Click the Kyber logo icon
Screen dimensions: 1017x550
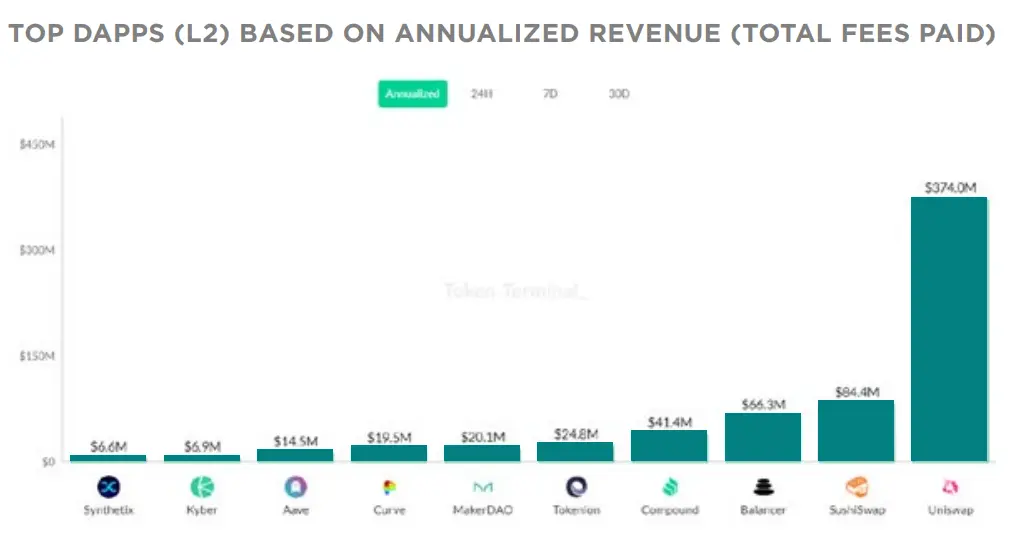click(x=202, y=486)
